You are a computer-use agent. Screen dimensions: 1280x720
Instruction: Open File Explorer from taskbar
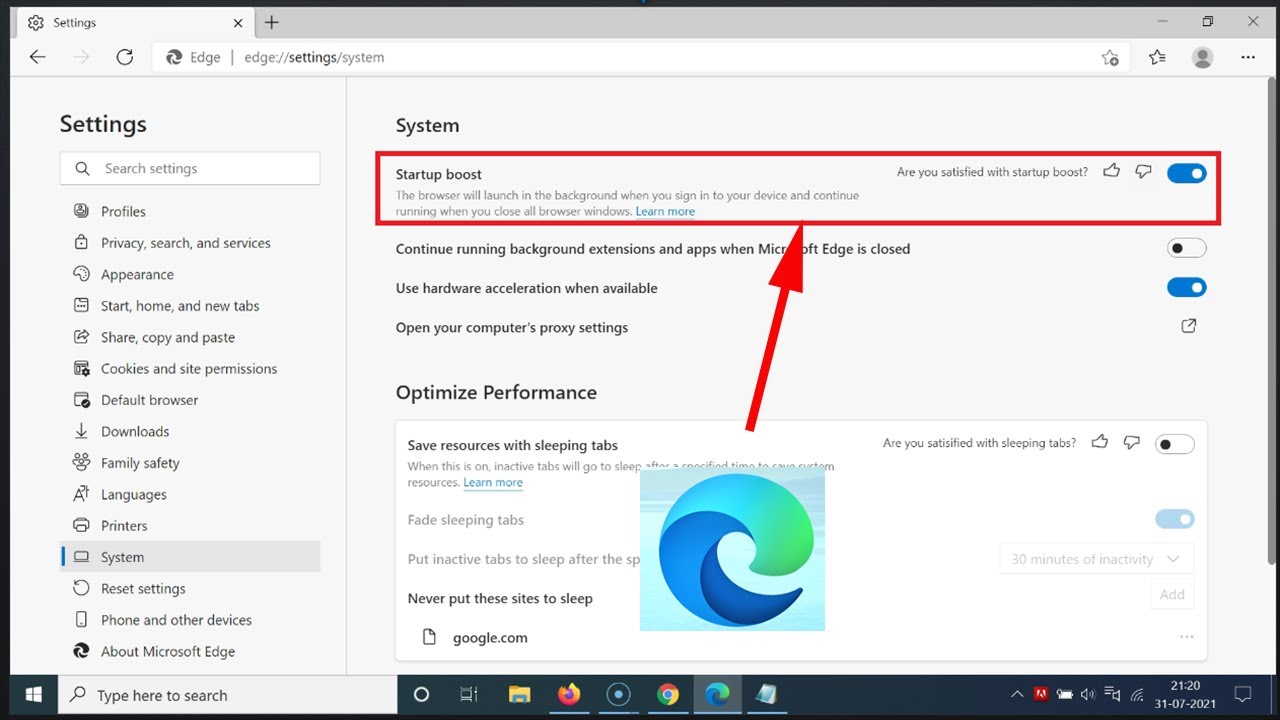coord(519,694)
